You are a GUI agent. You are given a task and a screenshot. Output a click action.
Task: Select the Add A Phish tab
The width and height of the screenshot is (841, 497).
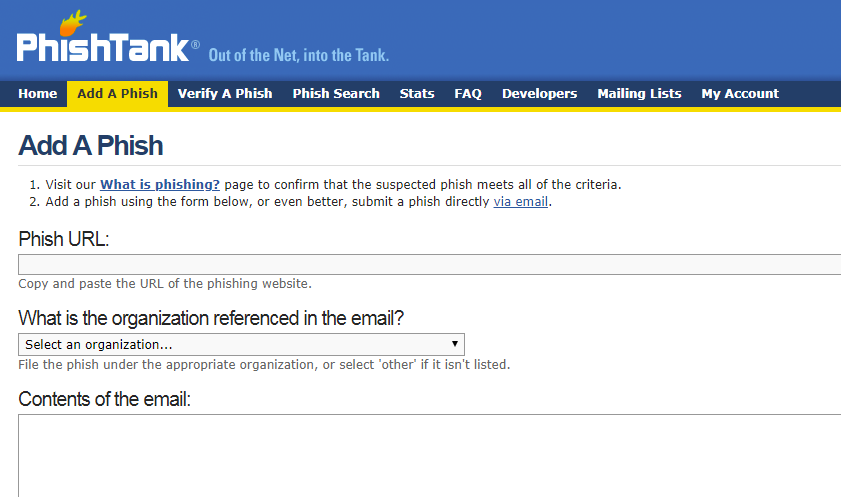coord(117,94)
